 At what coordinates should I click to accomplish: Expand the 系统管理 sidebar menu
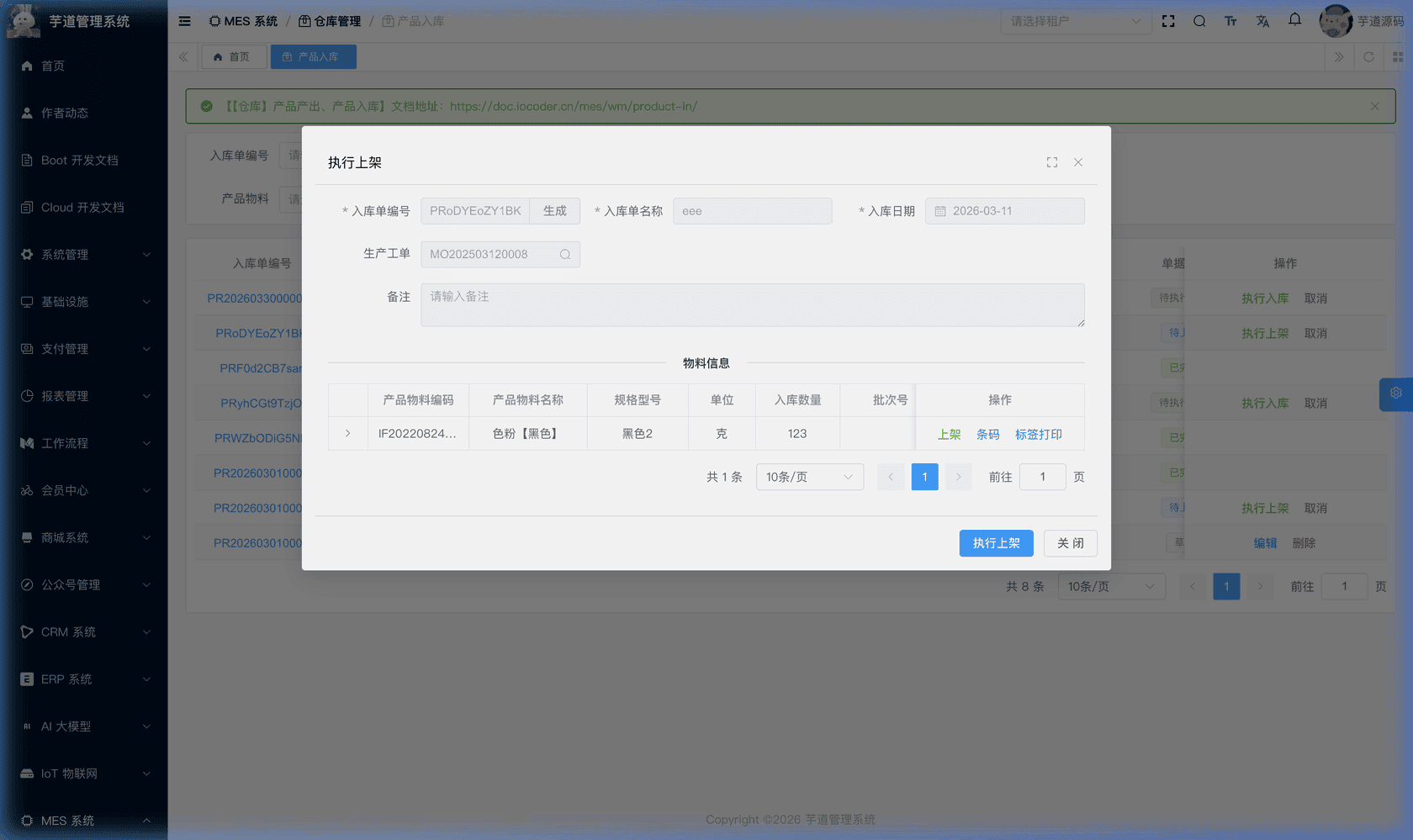(84, 255)
